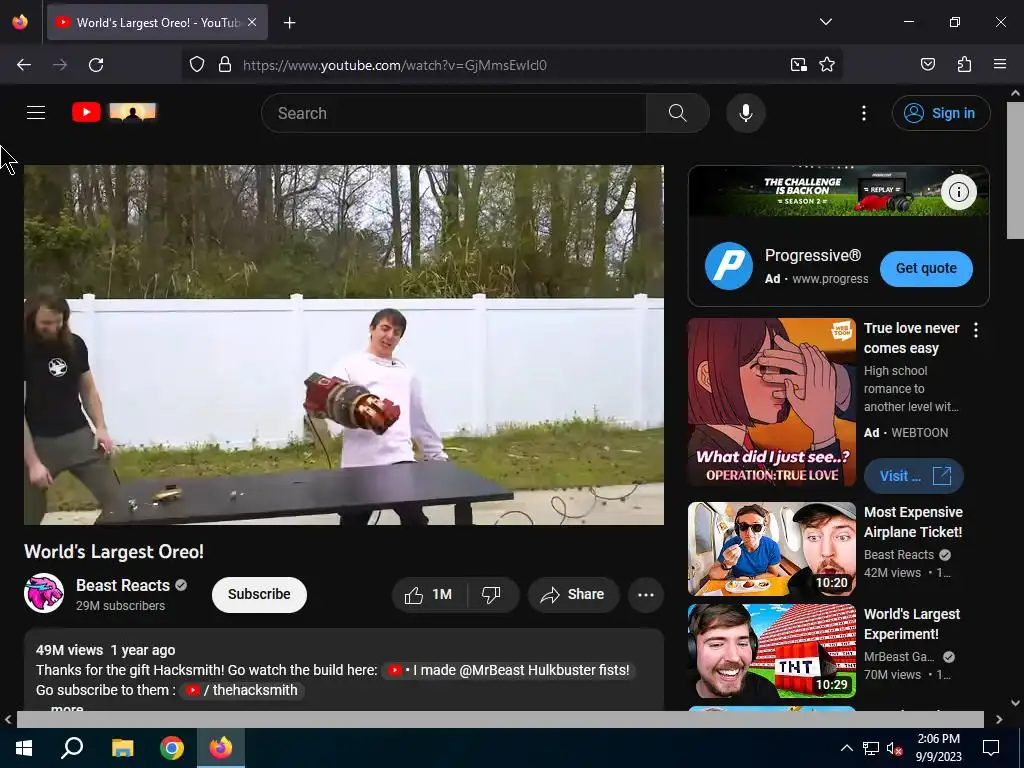
Task: Click the network tray icon
Action: pyautogui.click(x=871, y=748)
